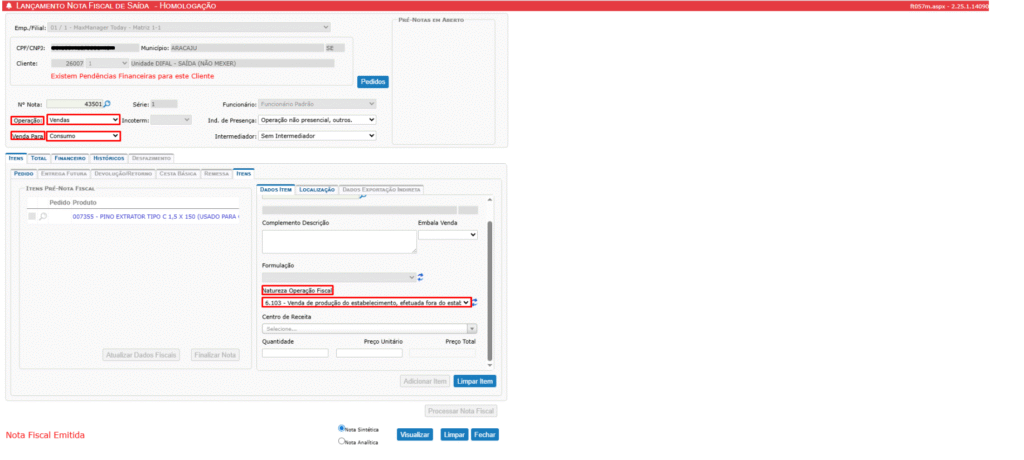This screenshot has height=460, width=1024.
Task: Expand the Centro de Receita selector
Action: (x=369, y=328)
